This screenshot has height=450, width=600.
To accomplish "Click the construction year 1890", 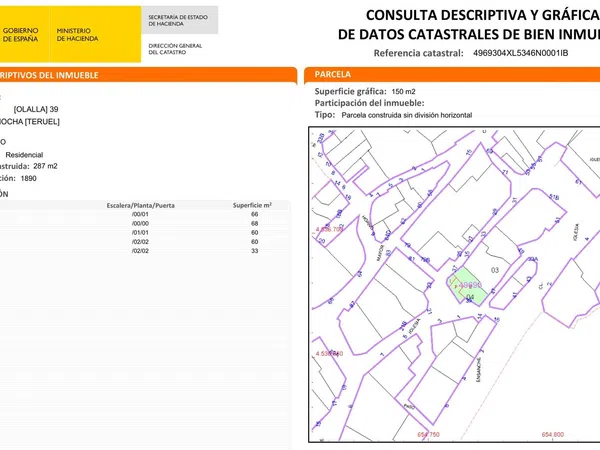I will (x=28, y=178).
